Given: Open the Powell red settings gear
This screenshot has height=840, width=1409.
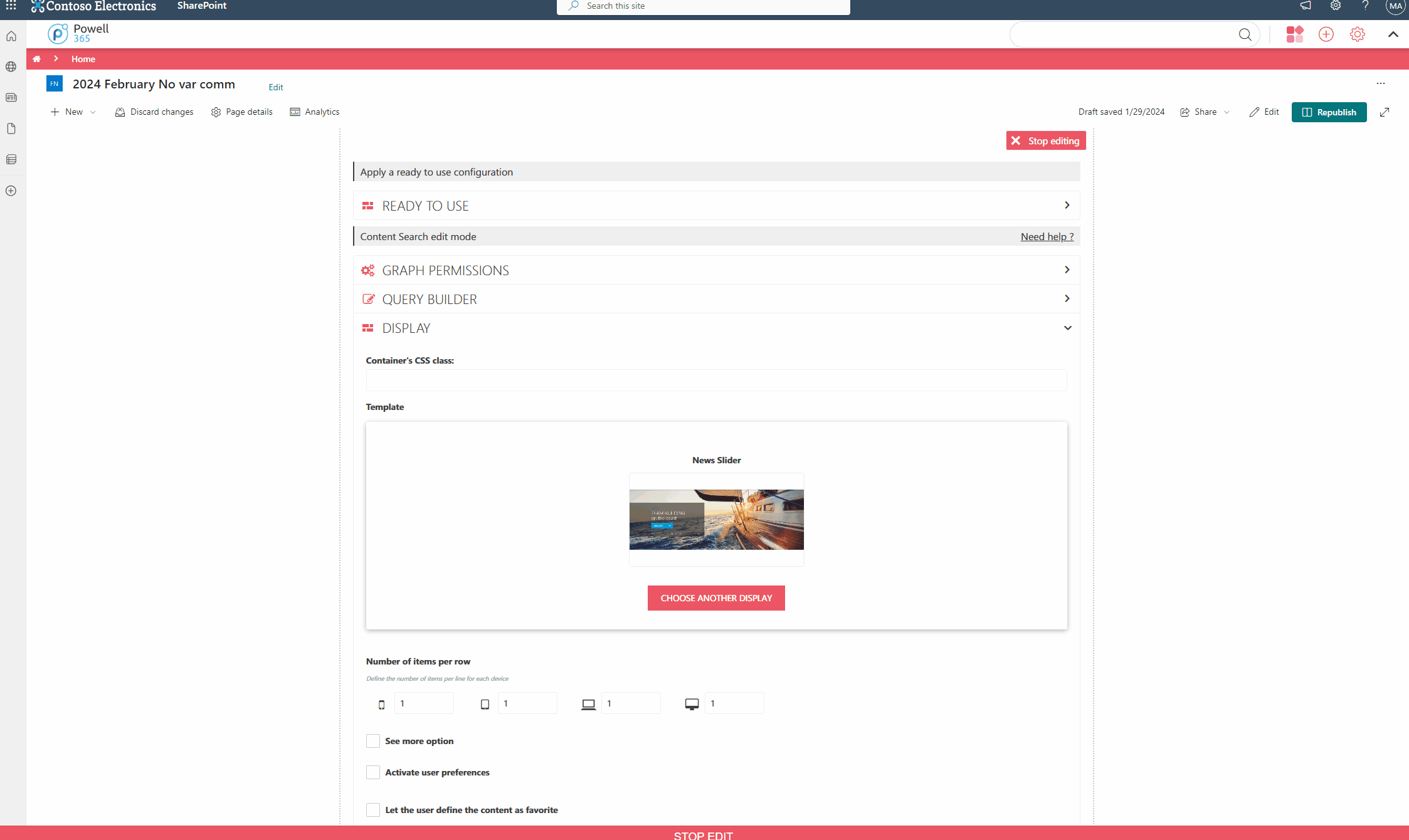Looking at the screenshot, I should pyautogui.click(x=1358, y=34).
